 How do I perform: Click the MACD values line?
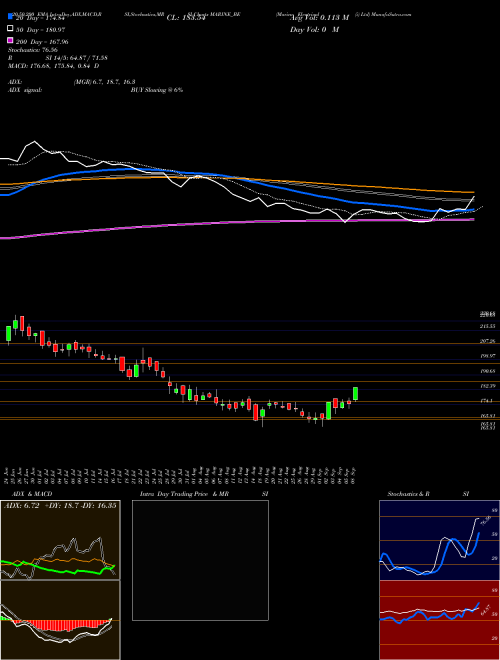[x=54, y=66]
